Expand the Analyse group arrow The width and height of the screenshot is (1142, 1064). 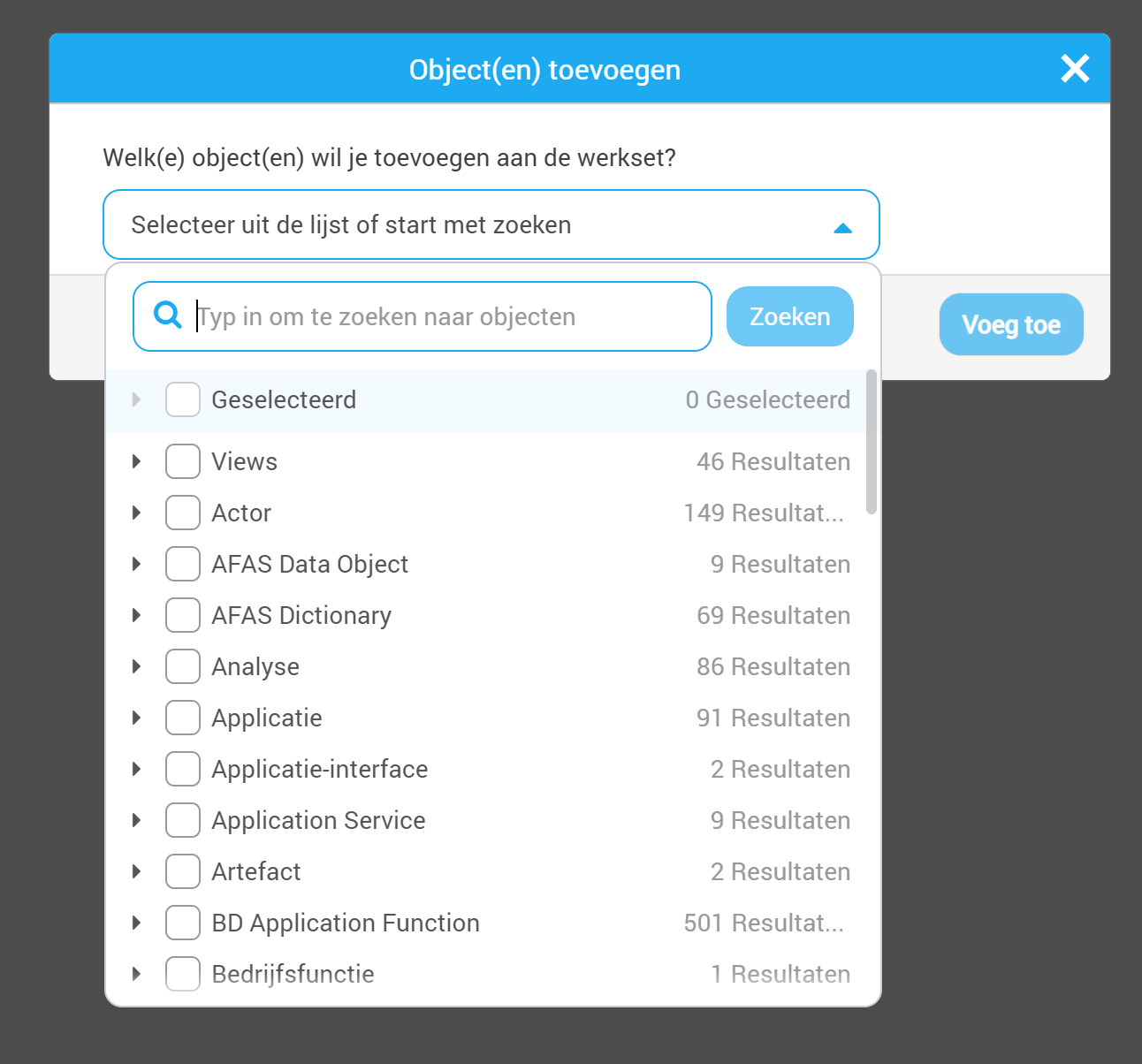(x=136, y=666)
